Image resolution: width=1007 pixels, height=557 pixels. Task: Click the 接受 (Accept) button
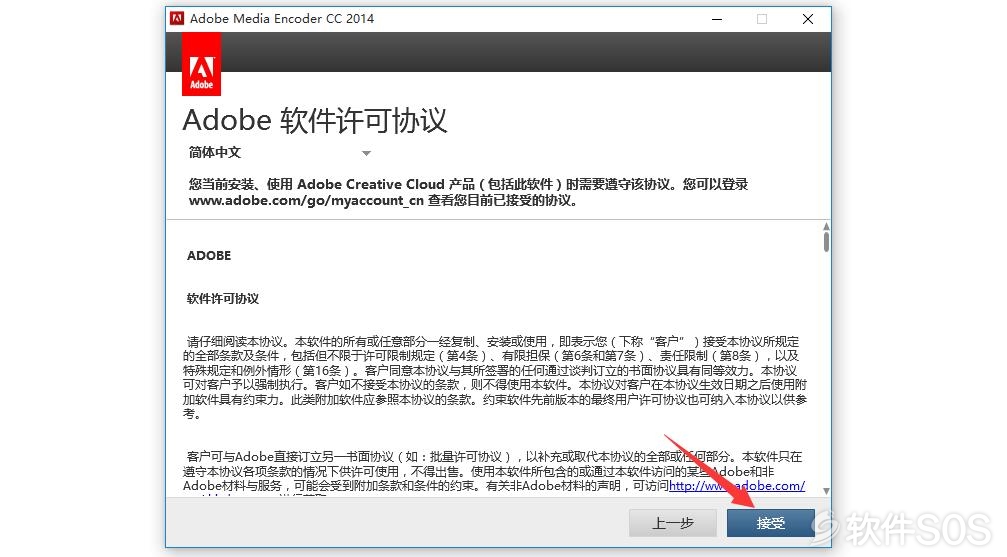(x=770, y=523)
